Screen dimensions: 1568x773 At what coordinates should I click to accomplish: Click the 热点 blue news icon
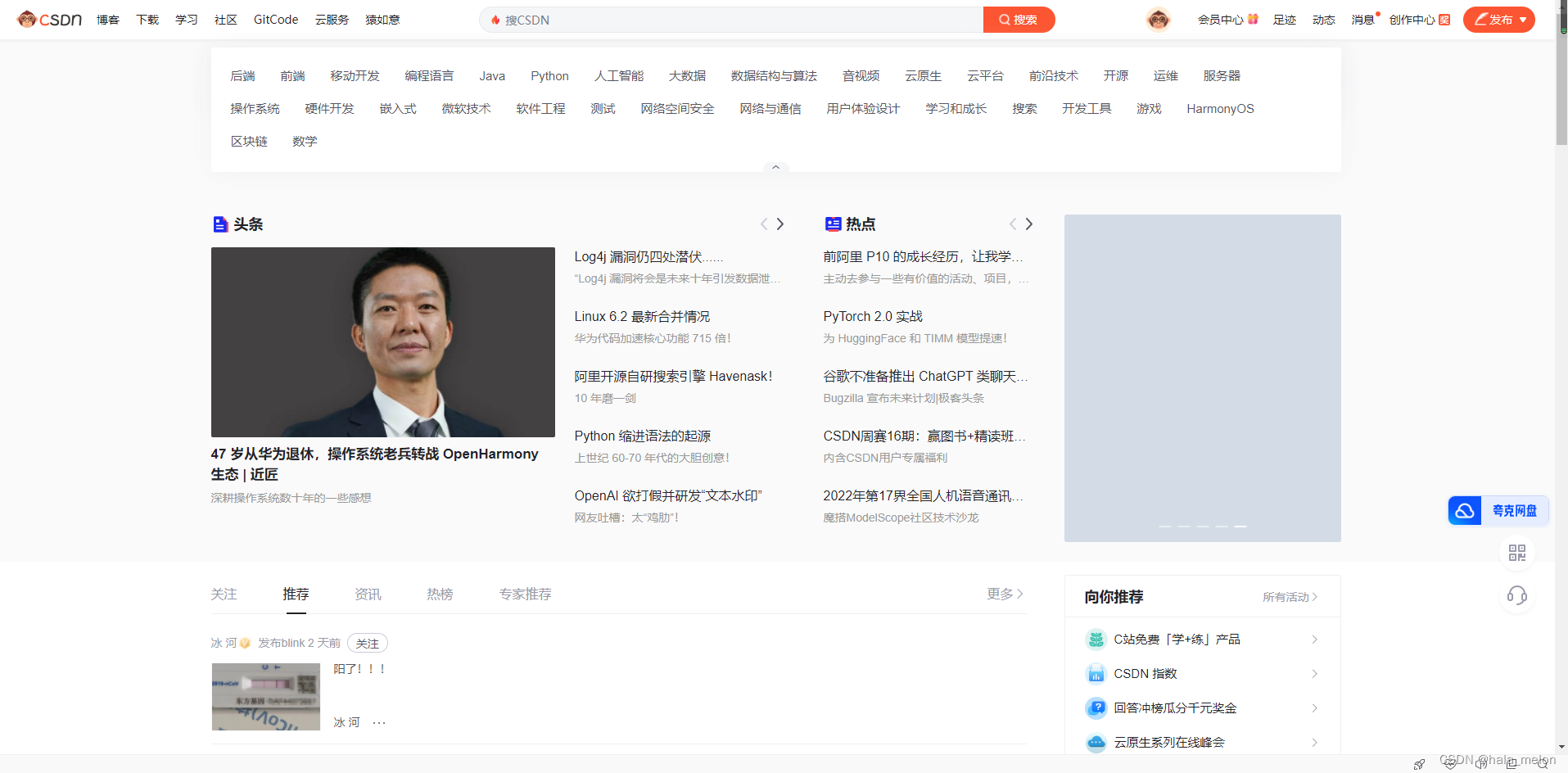click(x=833, y=224)
